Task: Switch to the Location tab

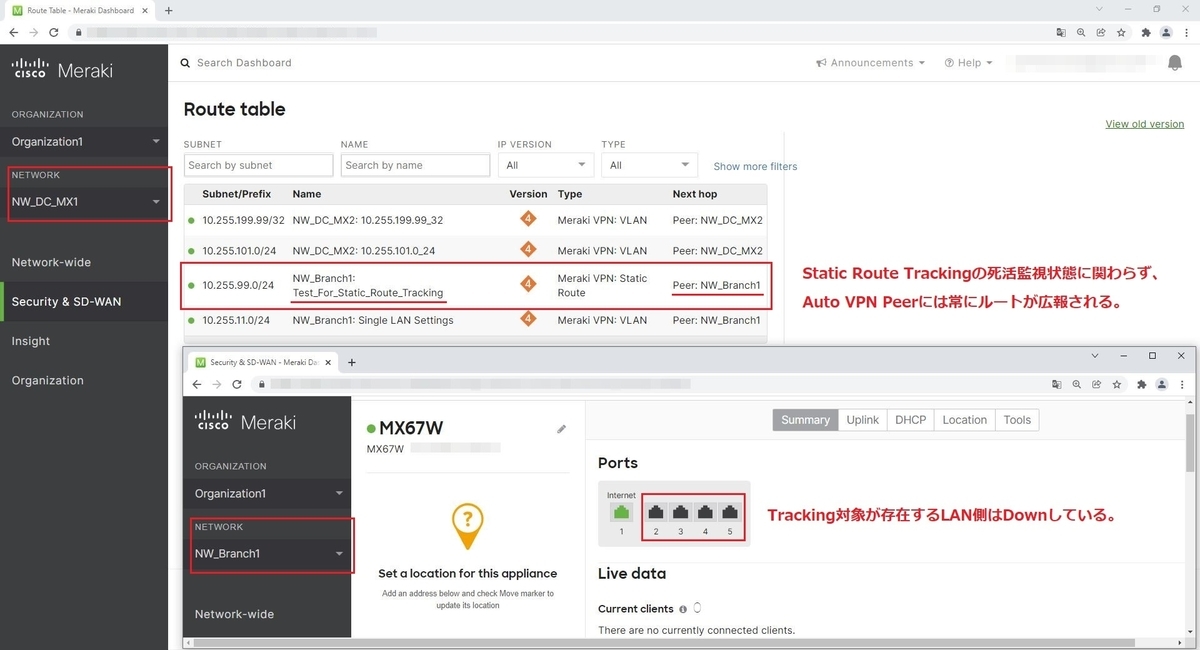Action: (x=964, y=420)
